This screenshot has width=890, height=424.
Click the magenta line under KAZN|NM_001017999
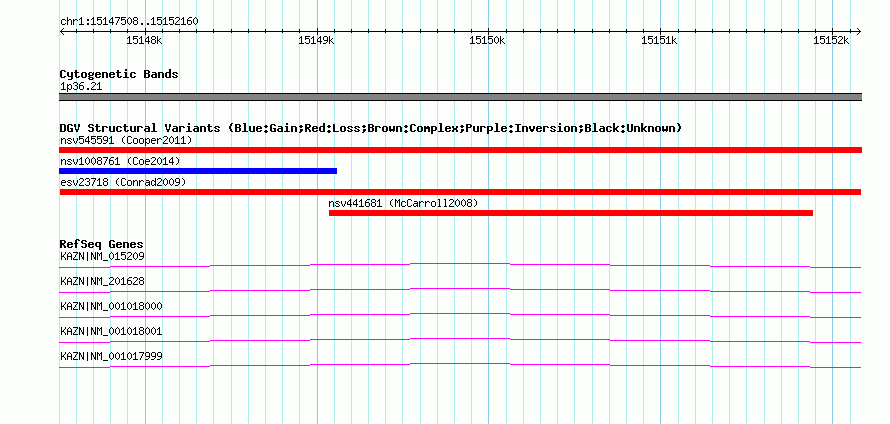coord(460,365)
